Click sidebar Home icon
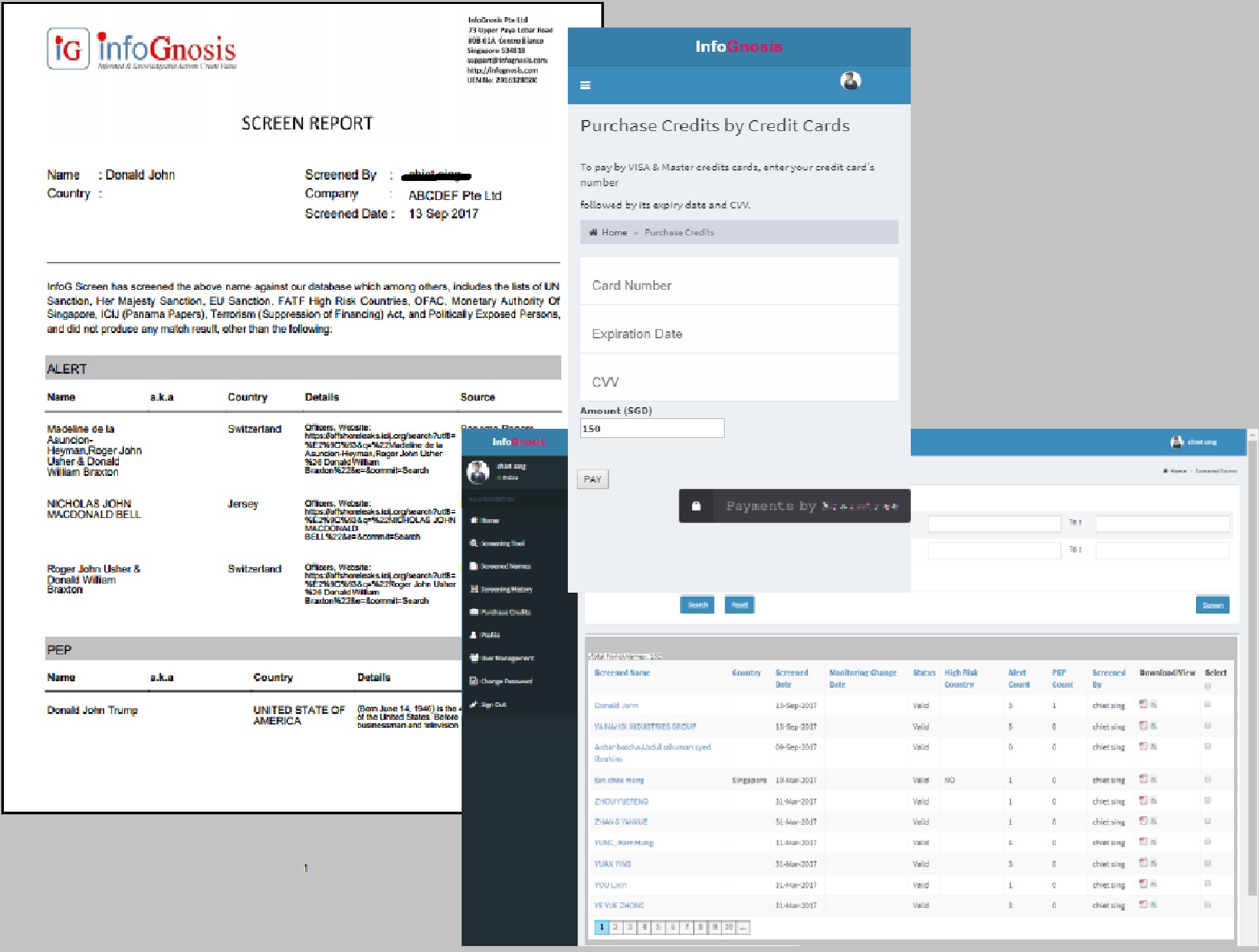 click(474, 520)
